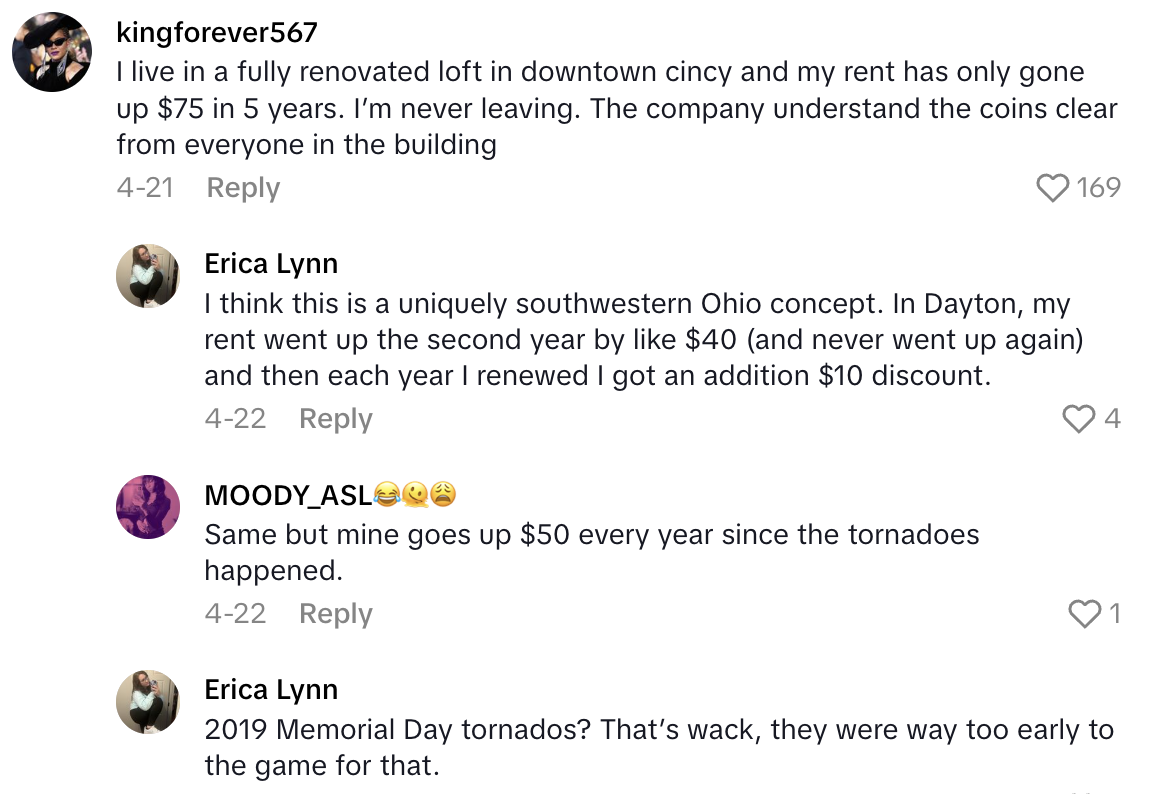Open Erica Lynn's profile avatar

point(148,275)
